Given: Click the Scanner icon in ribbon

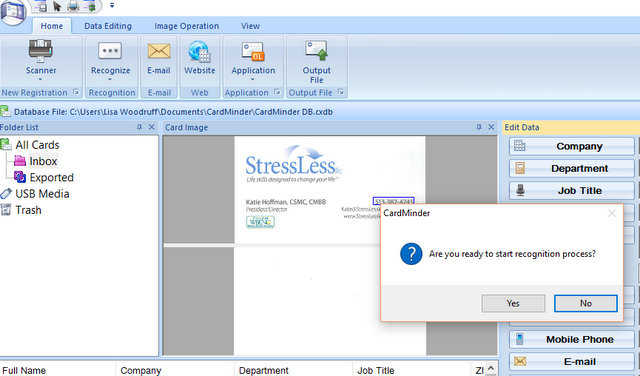Looking at the screenshot, I should [x=40, y=51].
